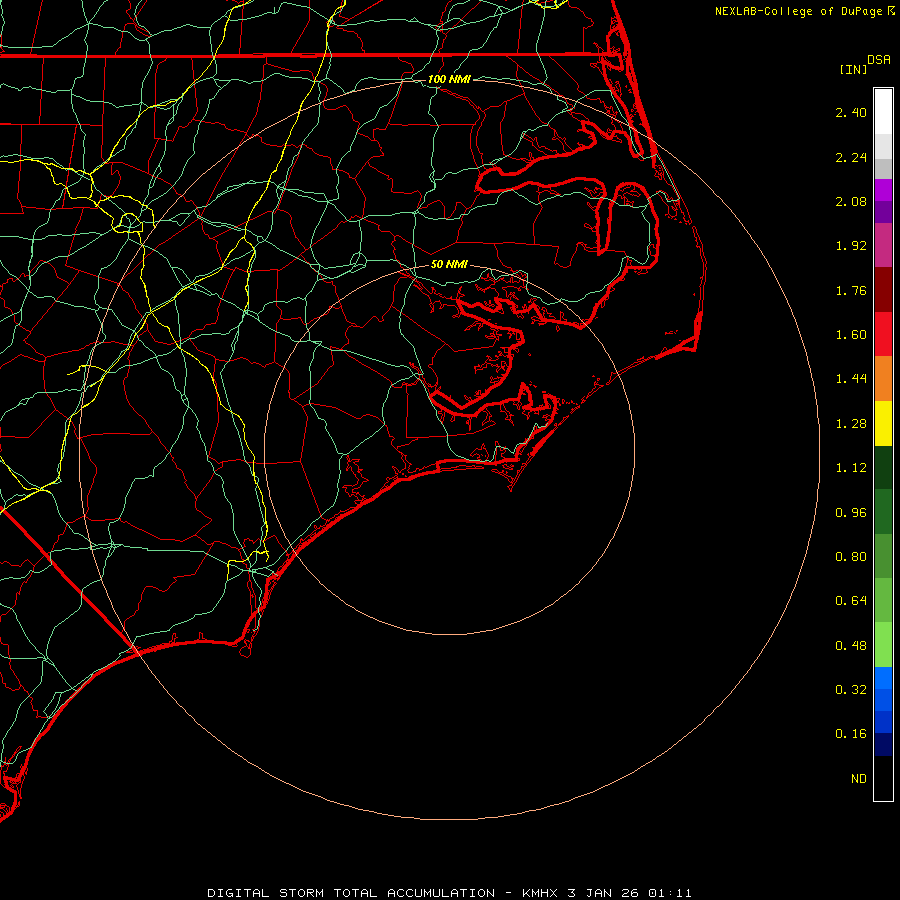Click the 01:11 timestamp in footer

click(670, 893)
